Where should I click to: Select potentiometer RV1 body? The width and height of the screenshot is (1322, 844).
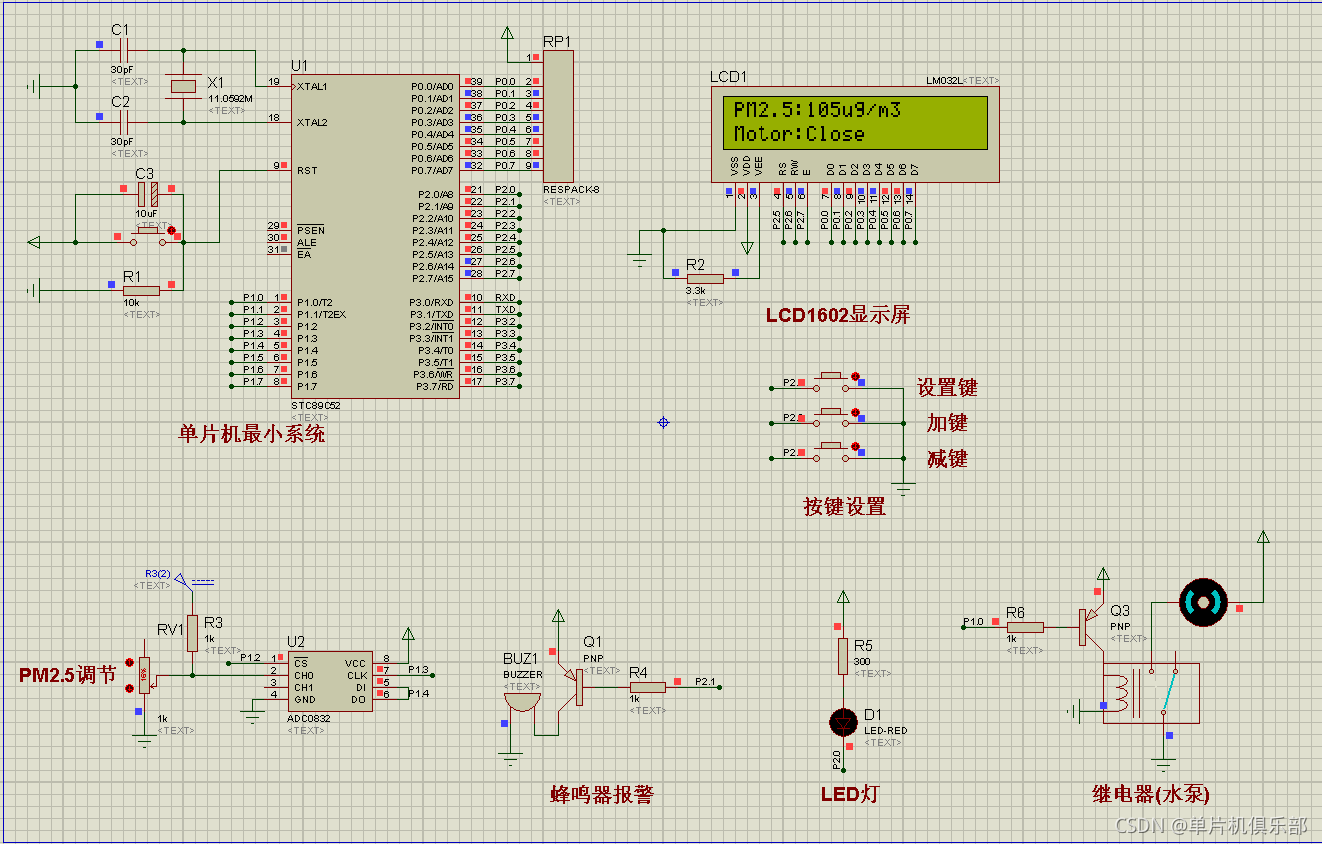(145, 674)
